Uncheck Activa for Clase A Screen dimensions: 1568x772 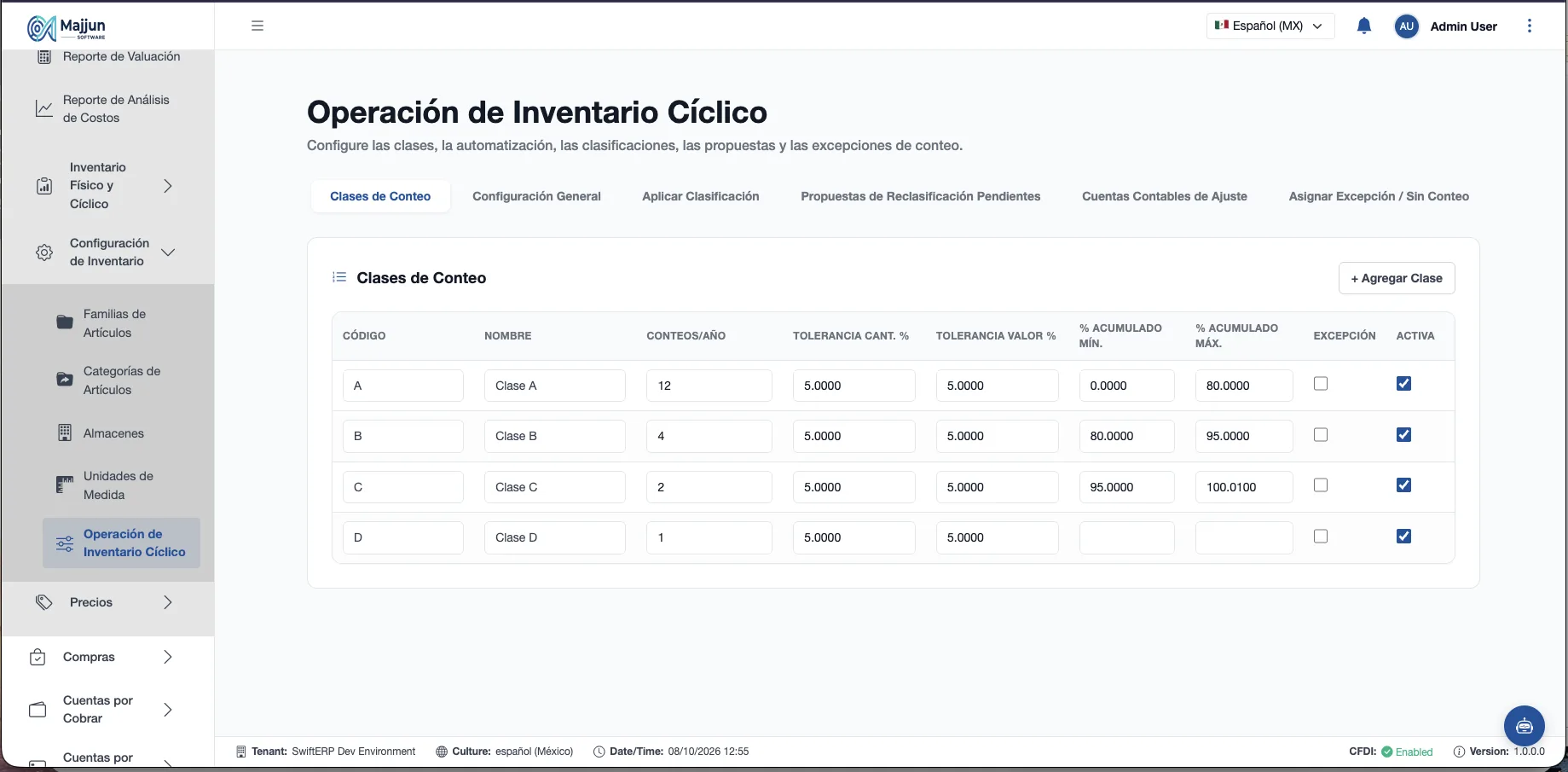(1403, 384)
